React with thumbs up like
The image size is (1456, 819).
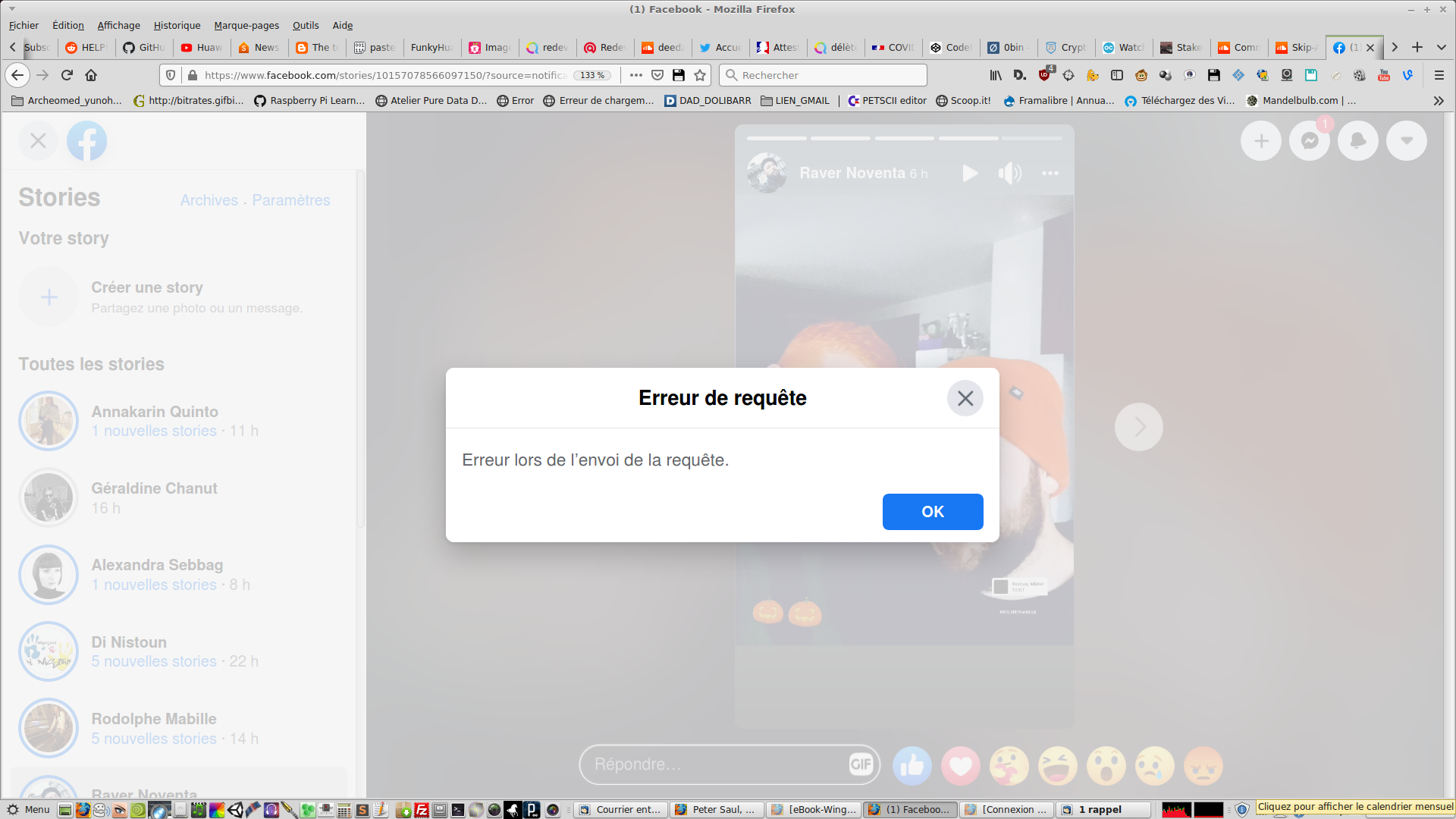click(x=912, y=765)
